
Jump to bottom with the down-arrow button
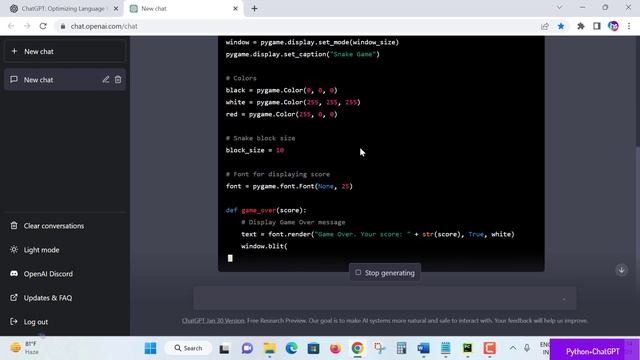coord(622,270)
